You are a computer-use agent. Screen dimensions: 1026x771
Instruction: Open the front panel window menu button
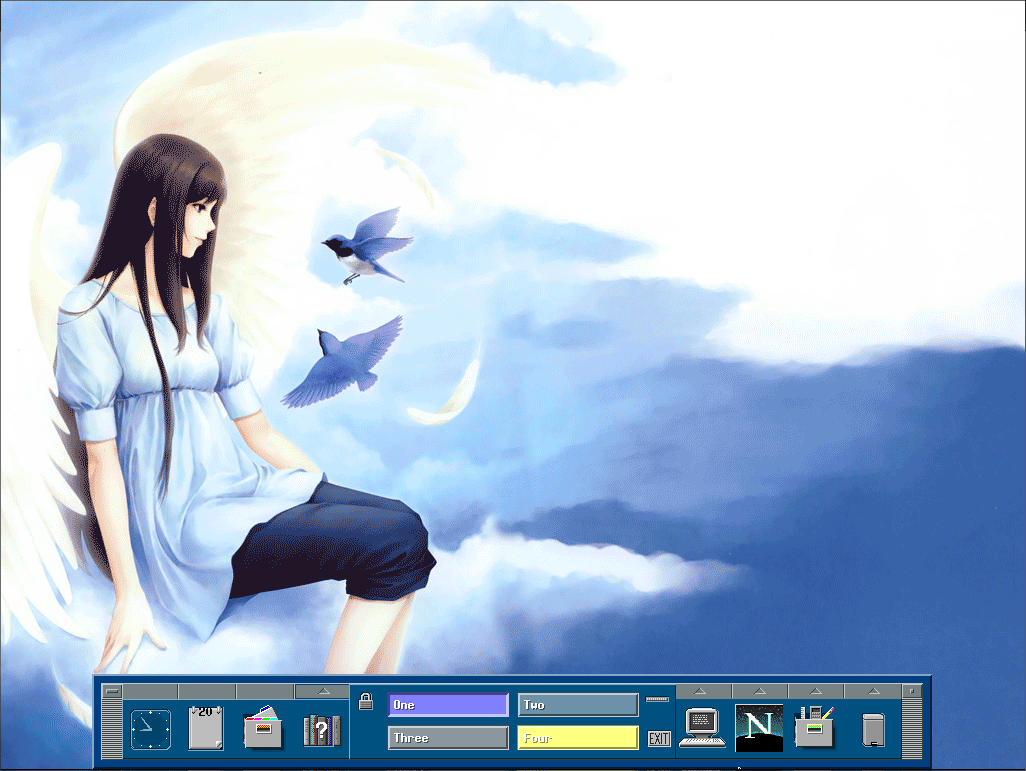pyautogui.click(x=112, y=691)
